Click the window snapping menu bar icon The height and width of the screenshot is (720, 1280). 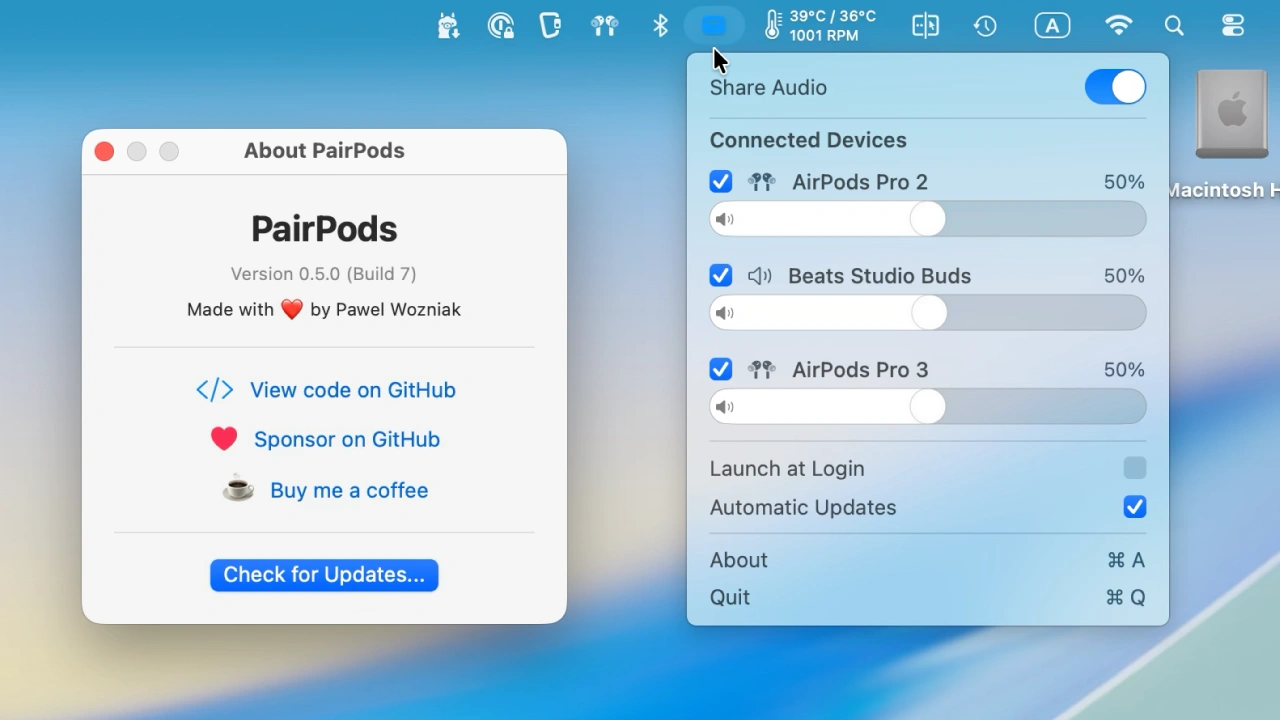(925, 25)
